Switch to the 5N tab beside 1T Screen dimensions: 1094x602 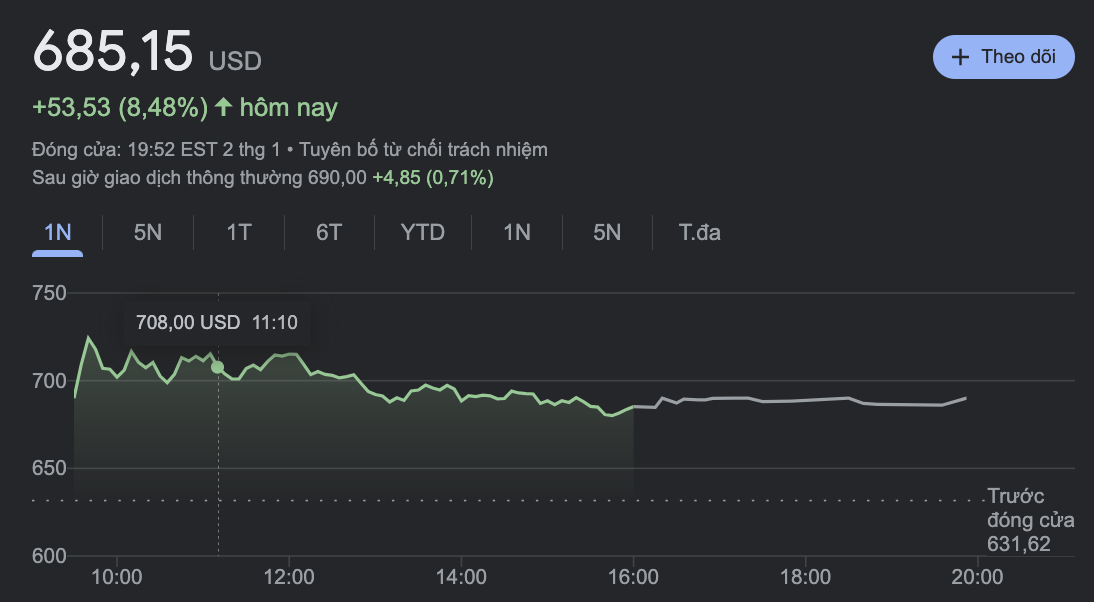[x=147, y=233]
